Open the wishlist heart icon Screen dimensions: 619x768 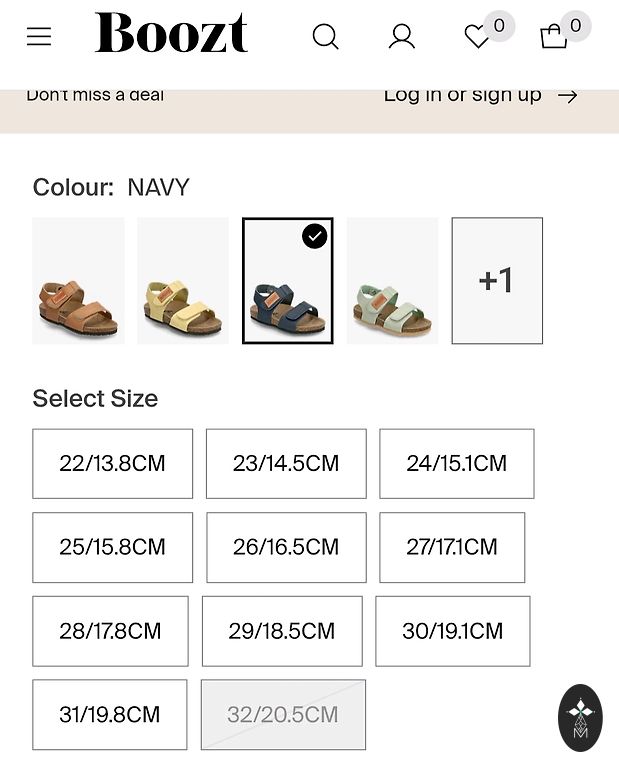477,37
